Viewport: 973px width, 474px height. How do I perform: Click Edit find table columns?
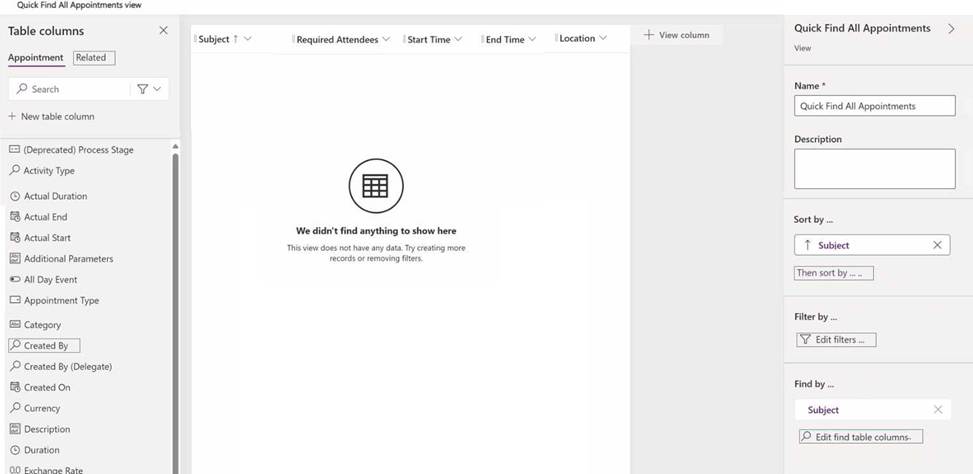(860, 437)
